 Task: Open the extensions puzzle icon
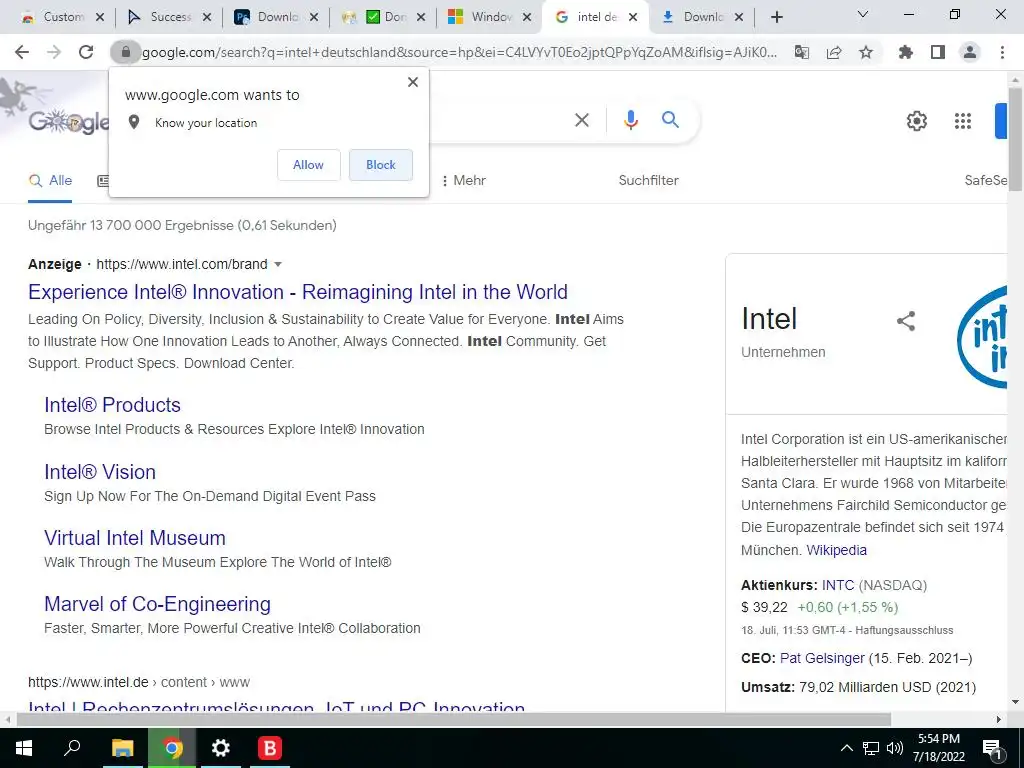coord(905,52)
